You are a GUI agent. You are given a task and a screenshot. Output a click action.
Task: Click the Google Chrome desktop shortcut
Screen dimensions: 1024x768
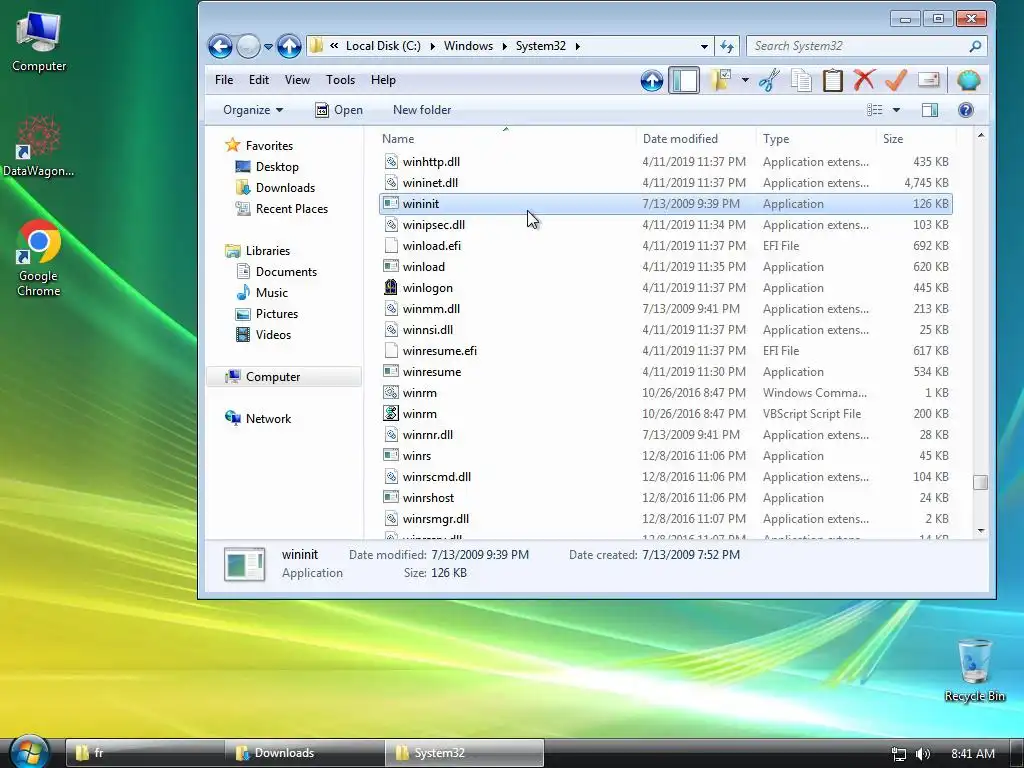(x=39, y=259)
